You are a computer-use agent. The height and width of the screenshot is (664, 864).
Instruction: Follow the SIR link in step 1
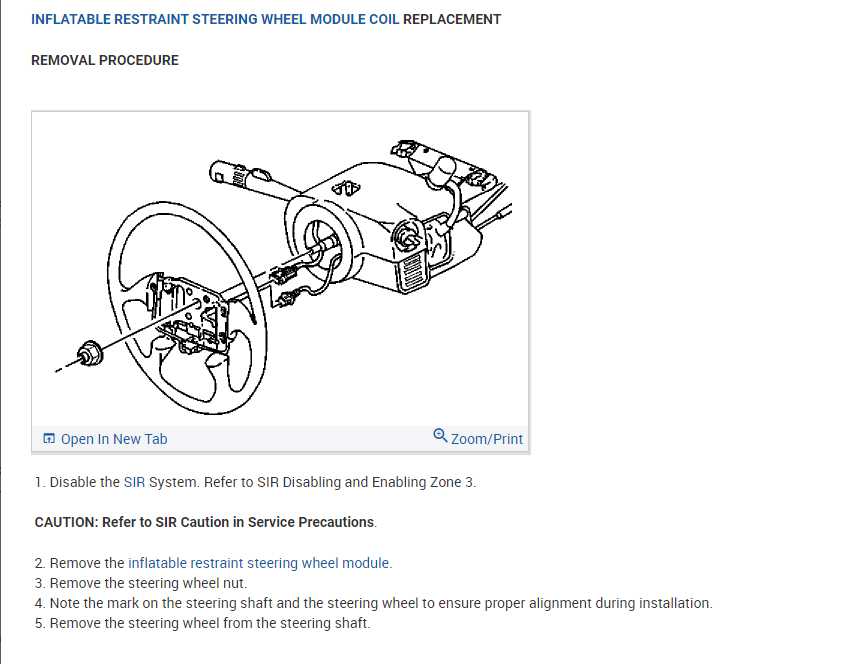pos(135,482)
